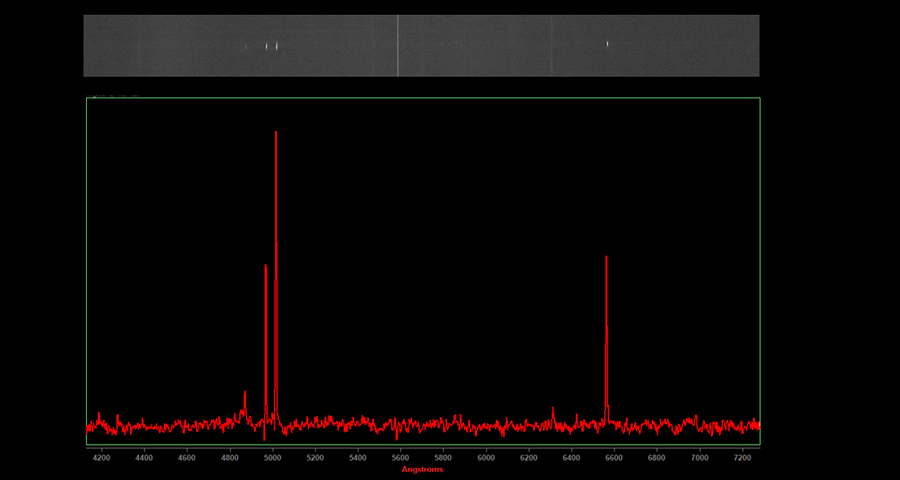The width and height of the screenshot is (900, 480).
Task: Click the 7200 tick label on the axis
Action: click(x=742, y=457)
